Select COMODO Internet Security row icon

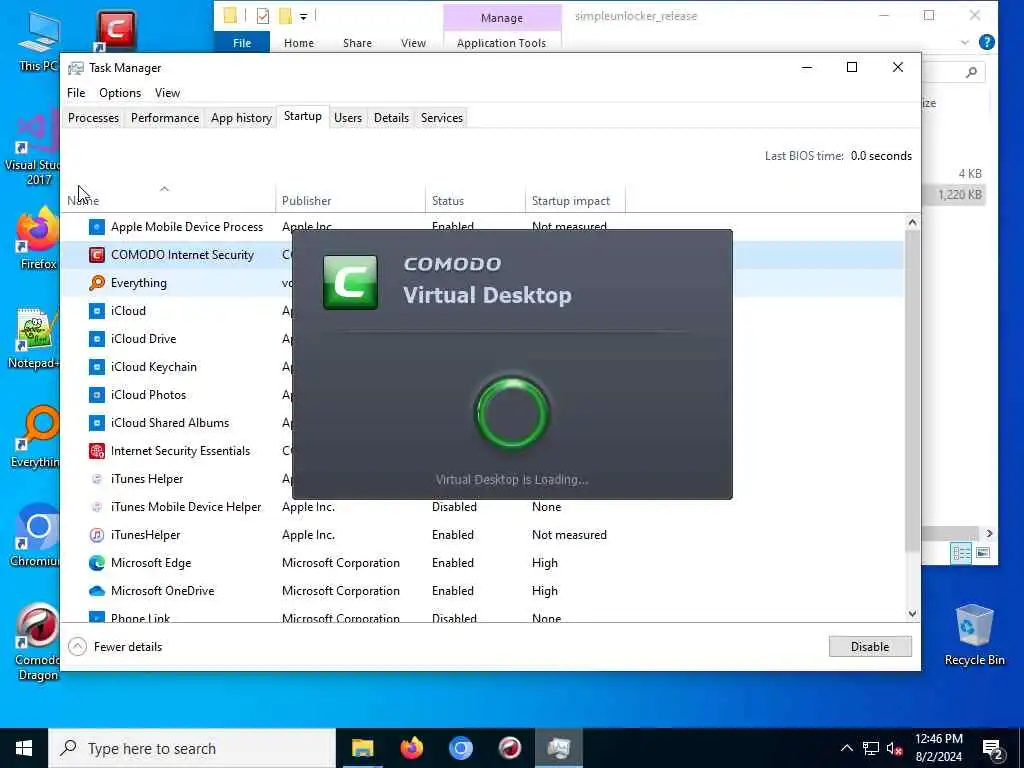[x=97, y=255]
